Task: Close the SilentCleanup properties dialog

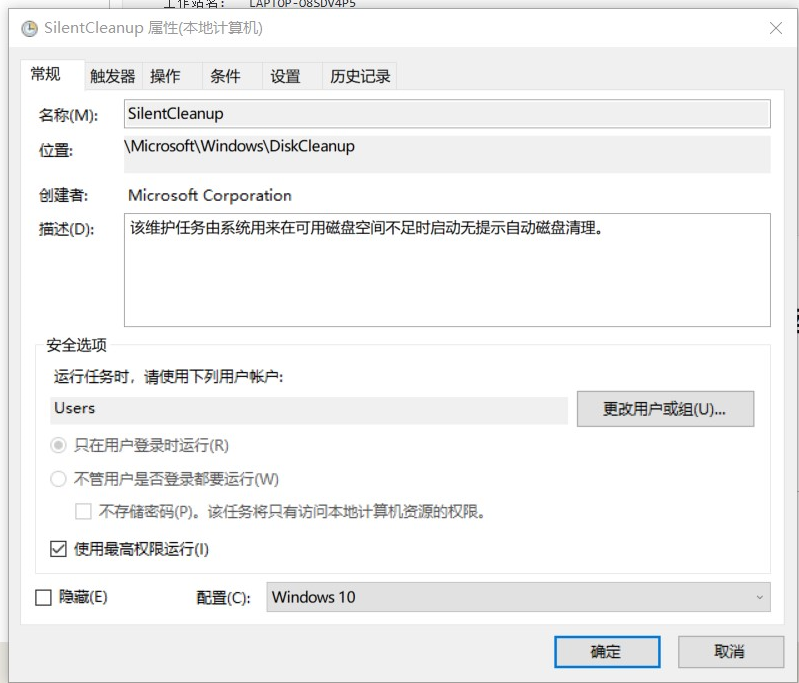Action: pos(776,28)
